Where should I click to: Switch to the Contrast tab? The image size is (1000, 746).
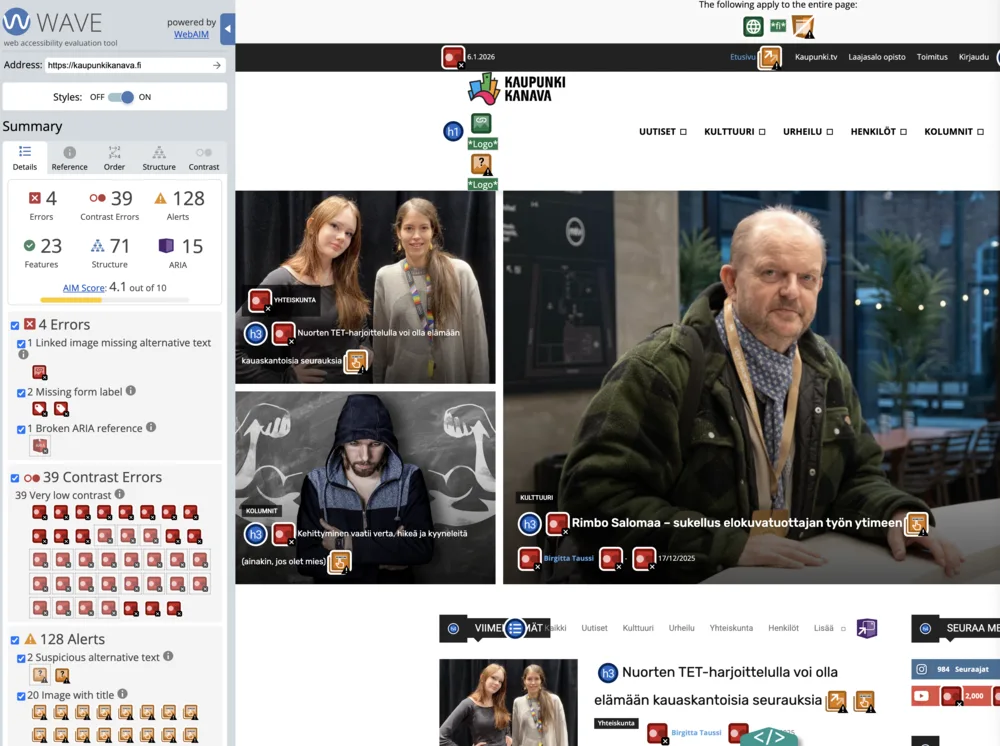point(203,158)
